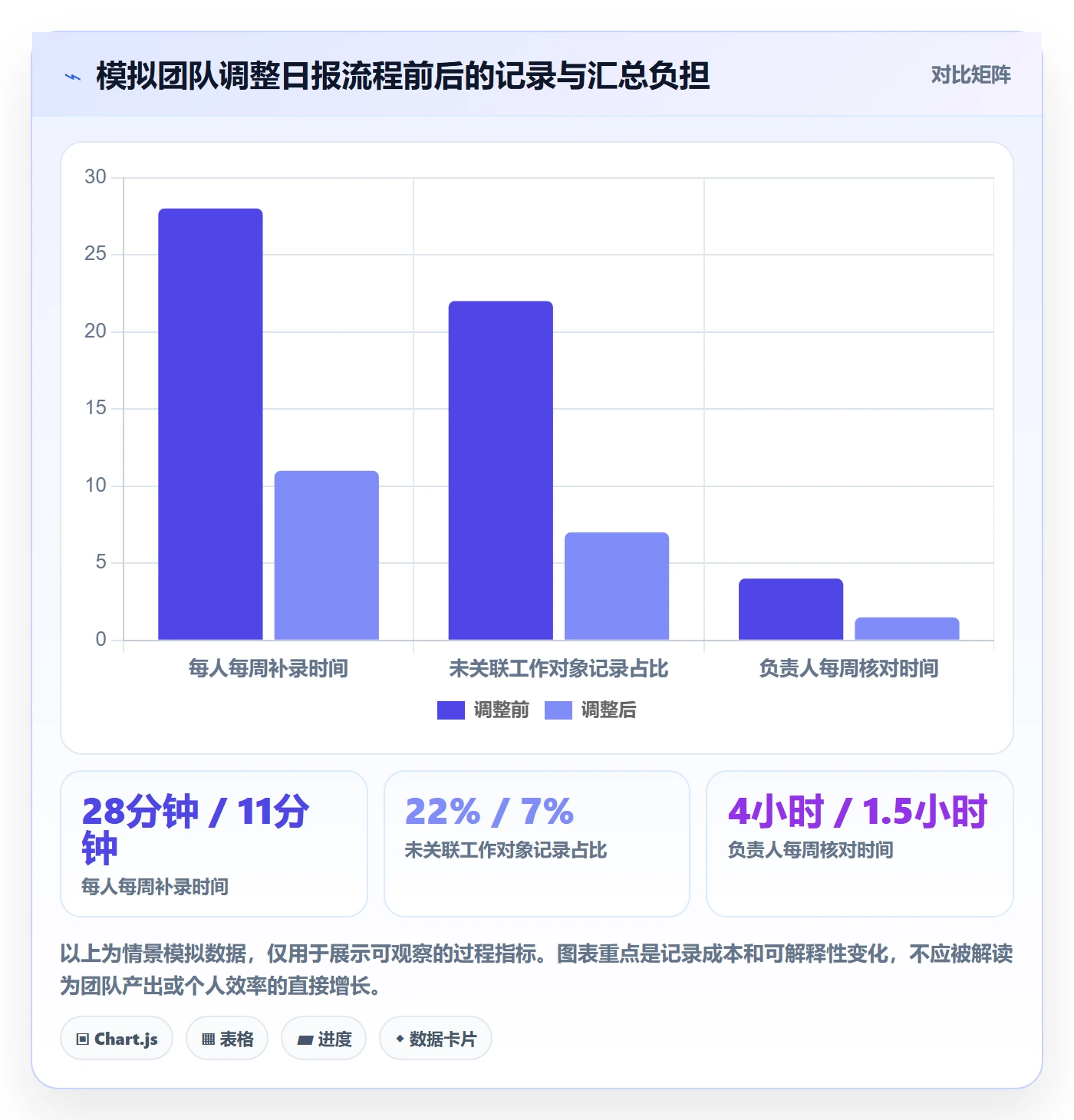Screen dimensions: 1074x1120
Task: Click the icon inside the Chart.js chip
Action: [83, 1039]
